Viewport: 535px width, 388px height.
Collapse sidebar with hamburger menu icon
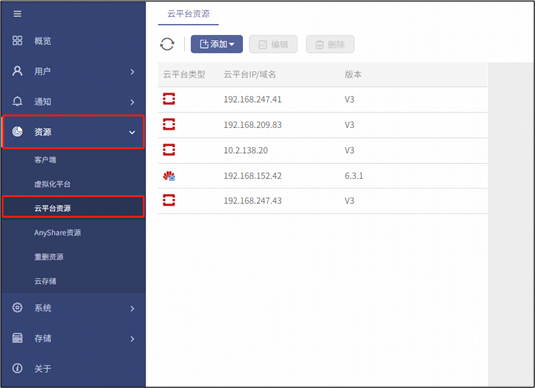click(17, 14)
